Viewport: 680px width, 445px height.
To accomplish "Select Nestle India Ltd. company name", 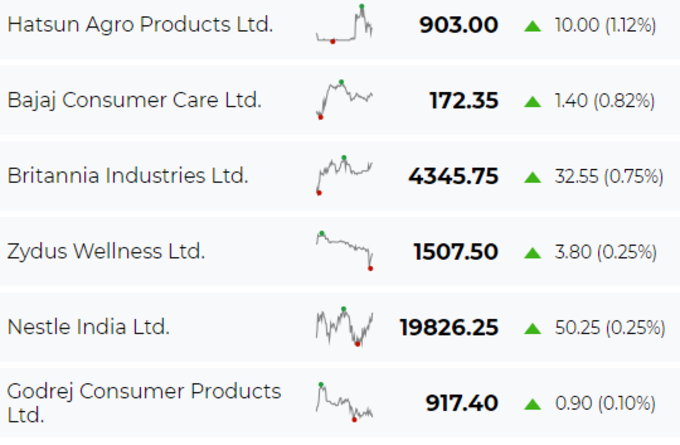I will [88, 327].
